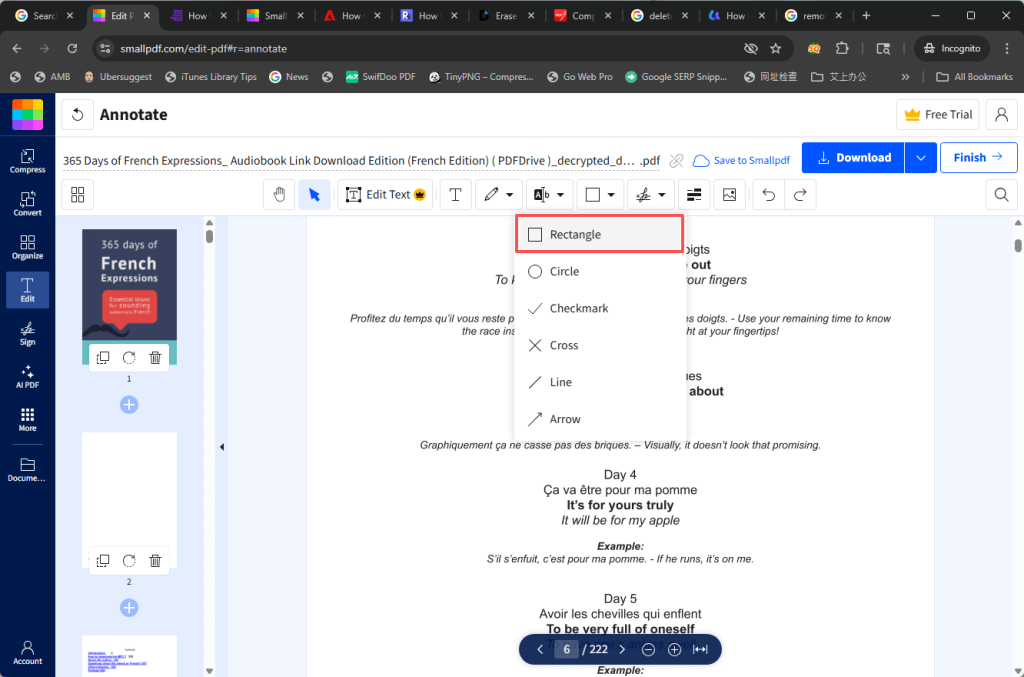Open the Download options dropdown chevron

coord(920,157)
